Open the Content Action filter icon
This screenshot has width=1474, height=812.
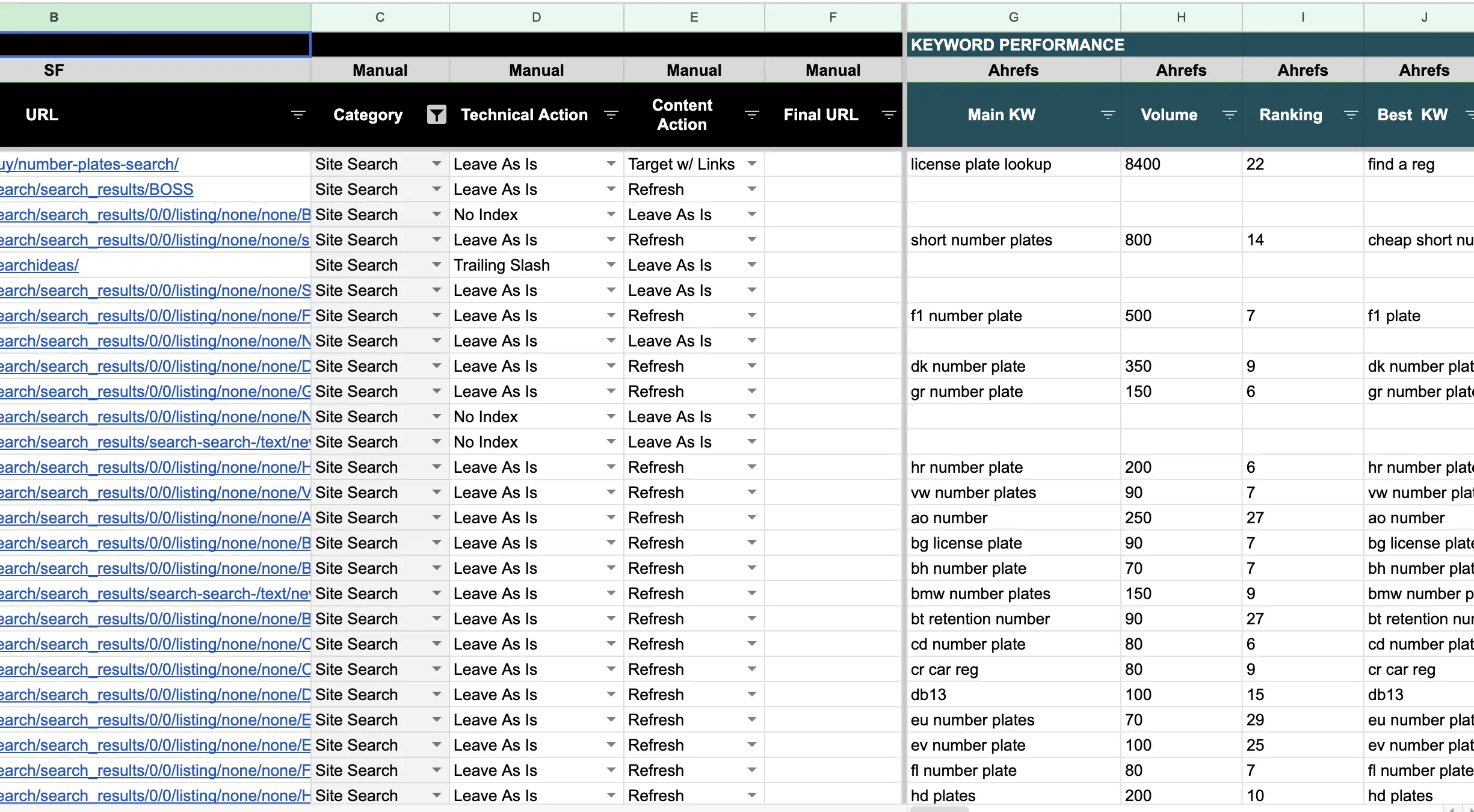[x=751, y=114]
